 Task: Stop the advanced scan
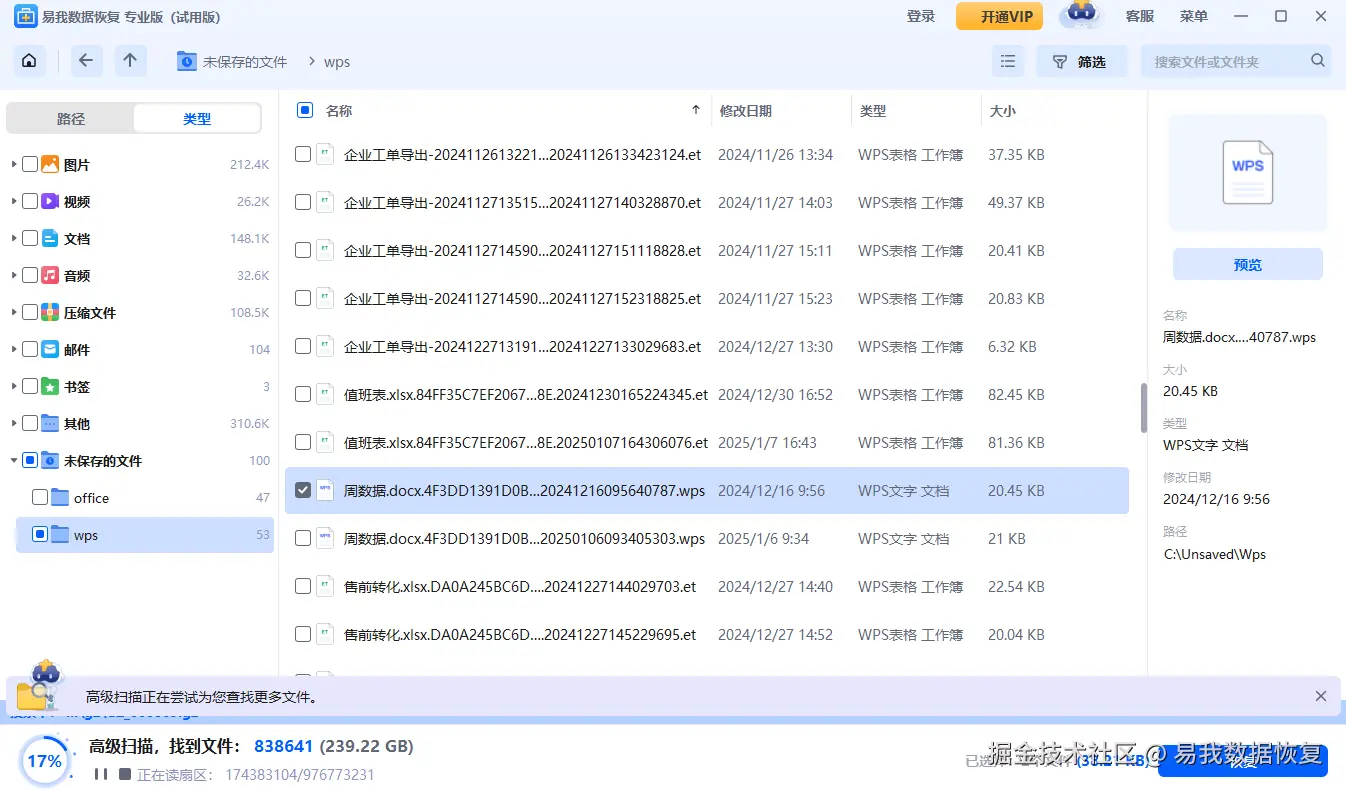click(125, 774)
